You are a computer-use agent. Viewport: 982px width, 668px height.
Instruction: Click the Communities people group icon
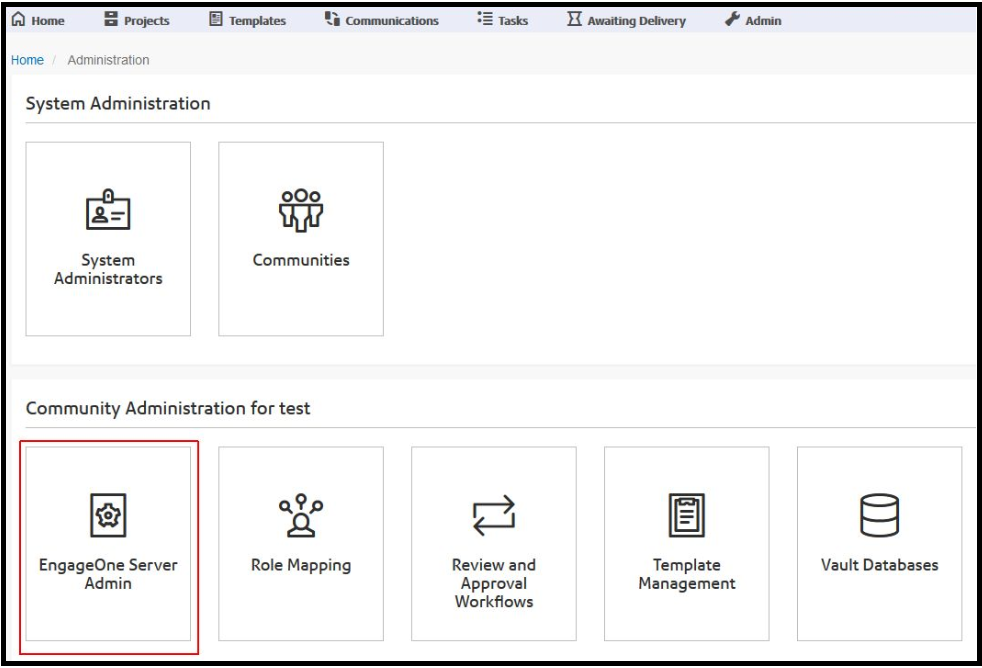(301, 210)
